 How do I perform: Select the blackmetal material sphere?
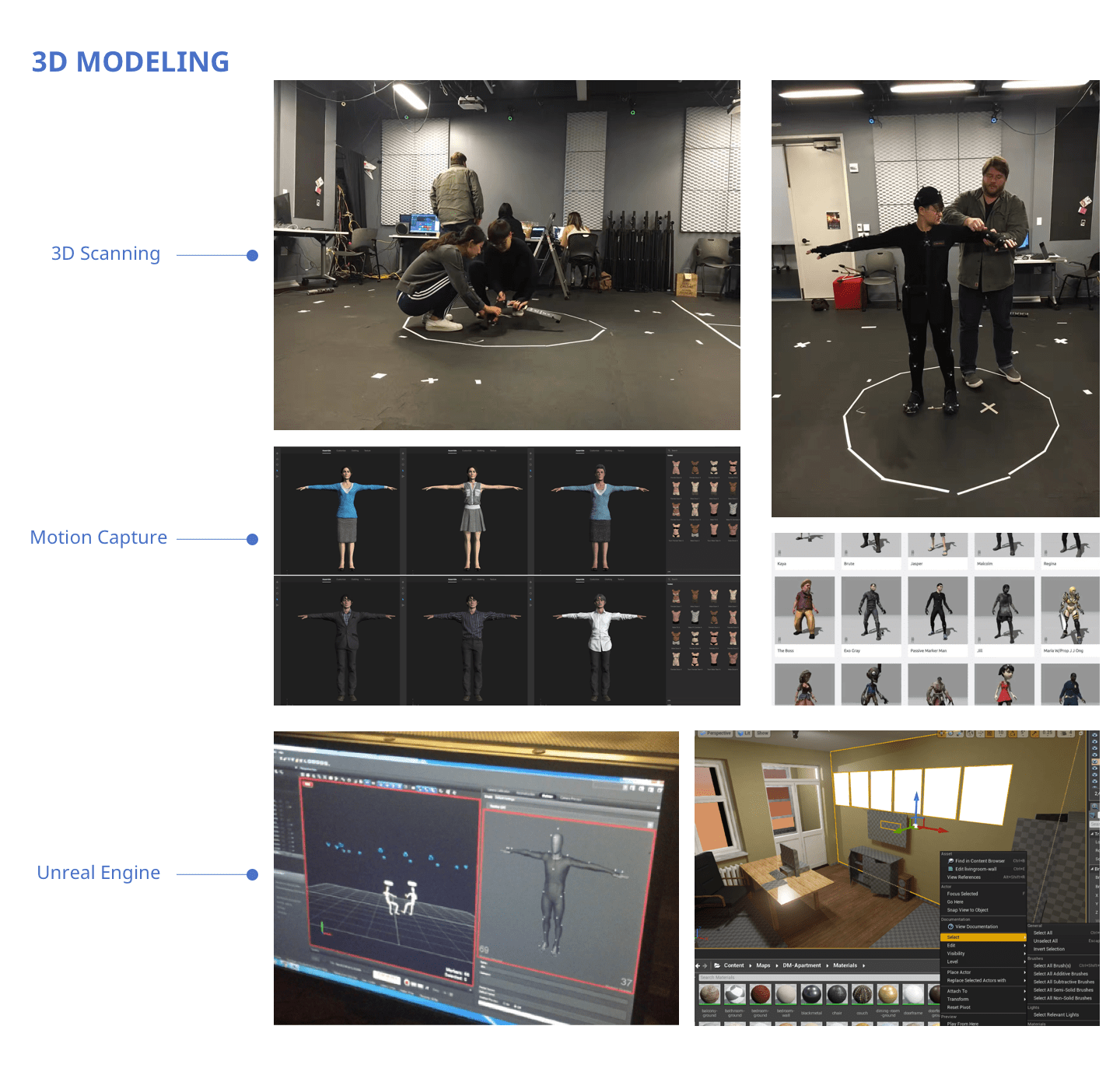click(811, 995)
